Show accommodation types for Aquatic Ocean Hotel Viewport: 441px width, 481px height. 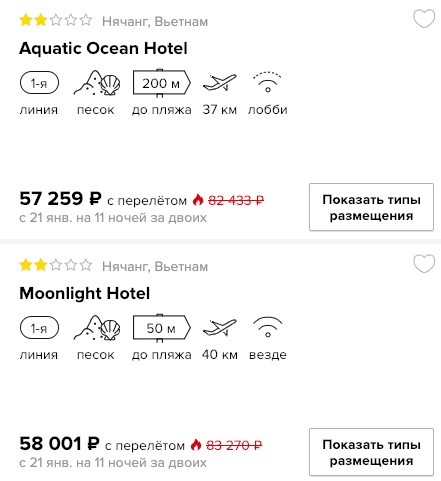(371, 207)
